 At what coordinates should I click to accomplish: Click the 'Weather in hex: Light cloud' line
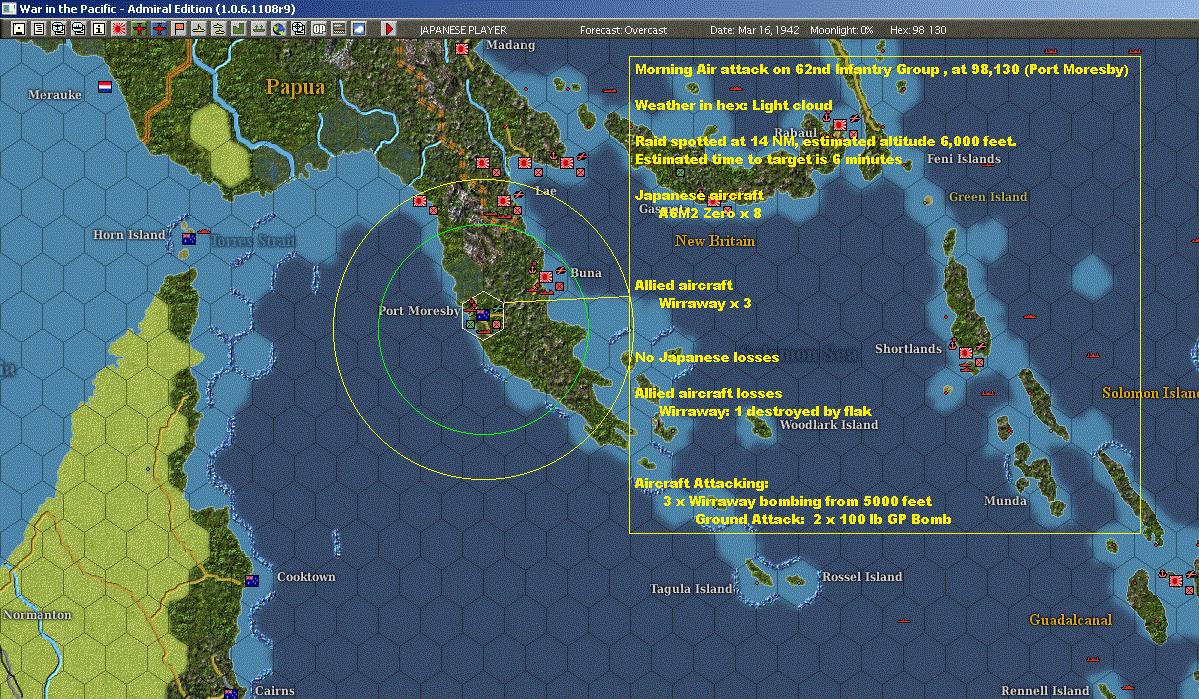tap(733, 105)
